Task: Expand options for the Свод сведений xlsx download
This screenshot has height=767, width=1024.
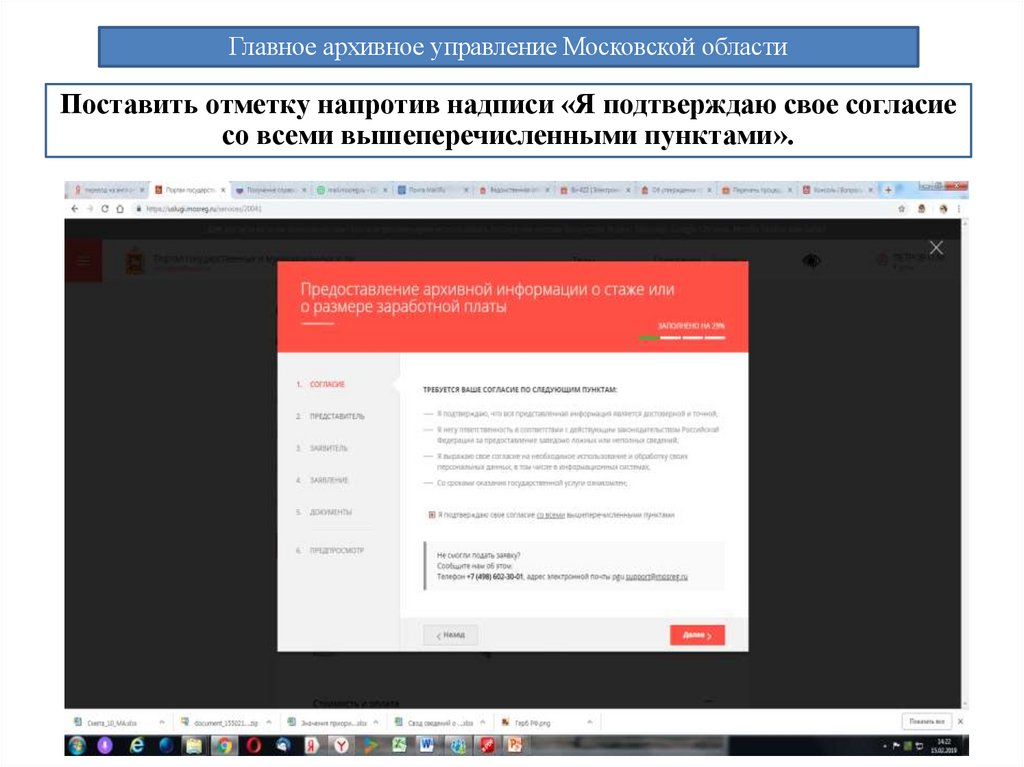Action: pos(483,722)
